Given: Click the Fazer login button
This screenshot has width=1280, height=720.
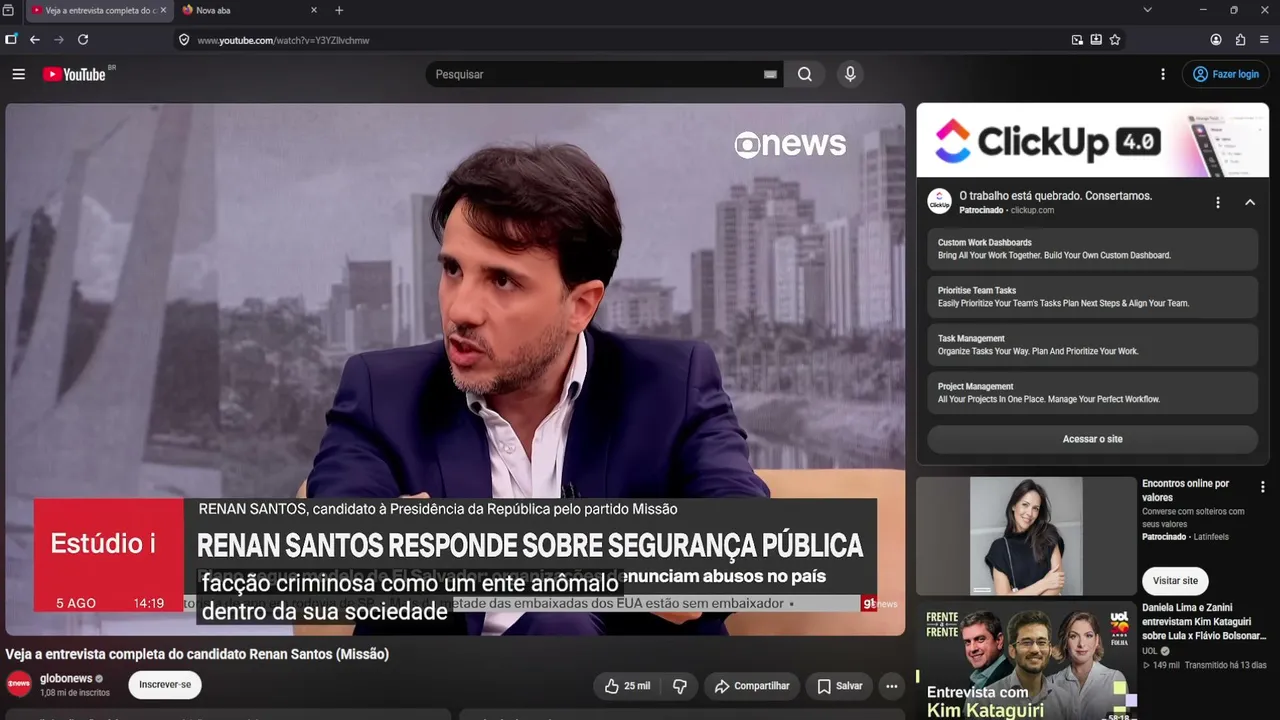Looking at the screenshot, I should pos(1226,74).
